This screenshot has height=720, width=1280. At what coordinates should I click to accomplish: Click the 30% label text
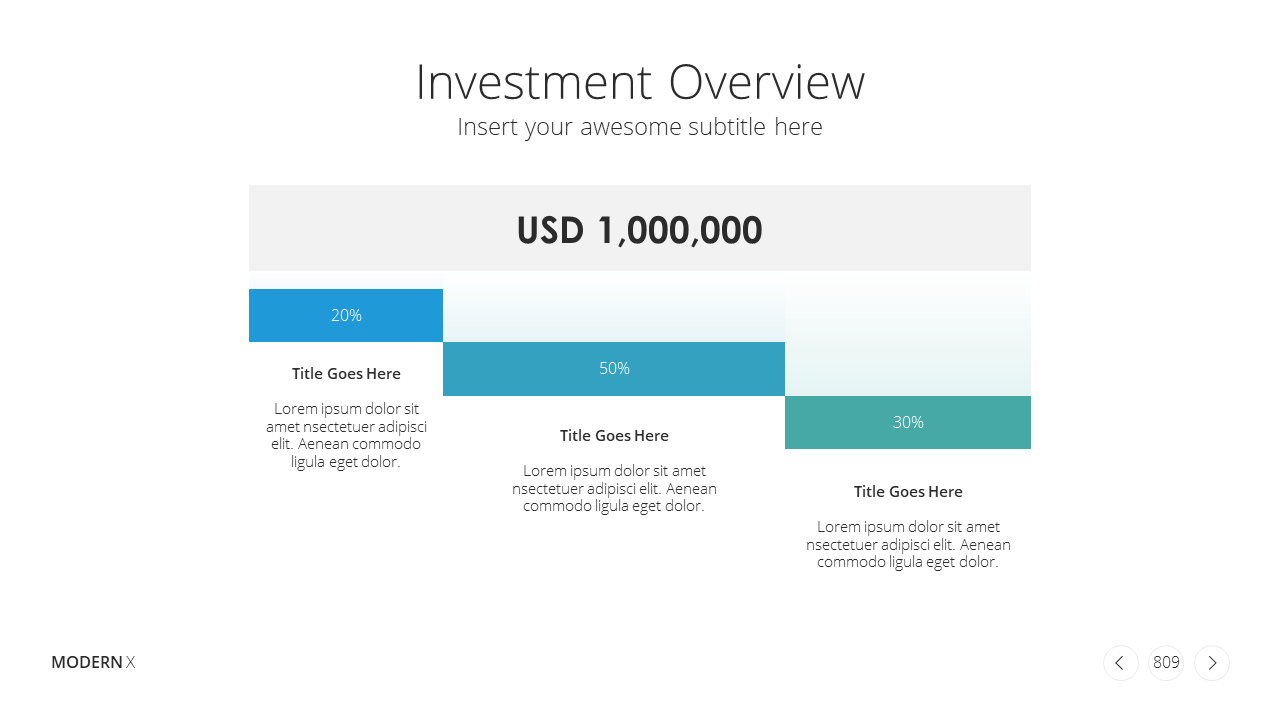(x=908, y=422)
